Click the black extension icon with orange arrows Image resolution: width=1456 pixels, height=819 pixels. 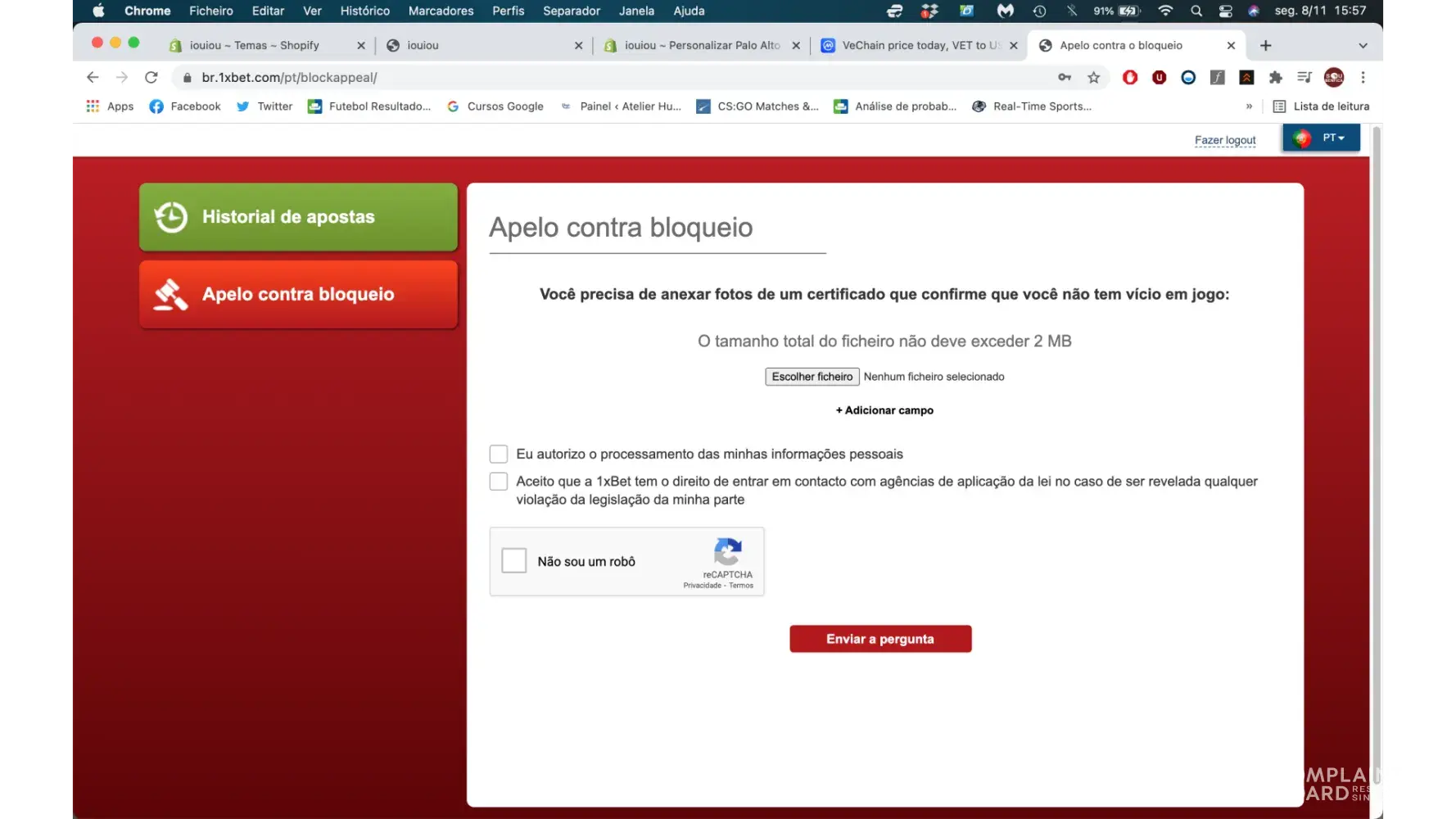coord(1246,77)
